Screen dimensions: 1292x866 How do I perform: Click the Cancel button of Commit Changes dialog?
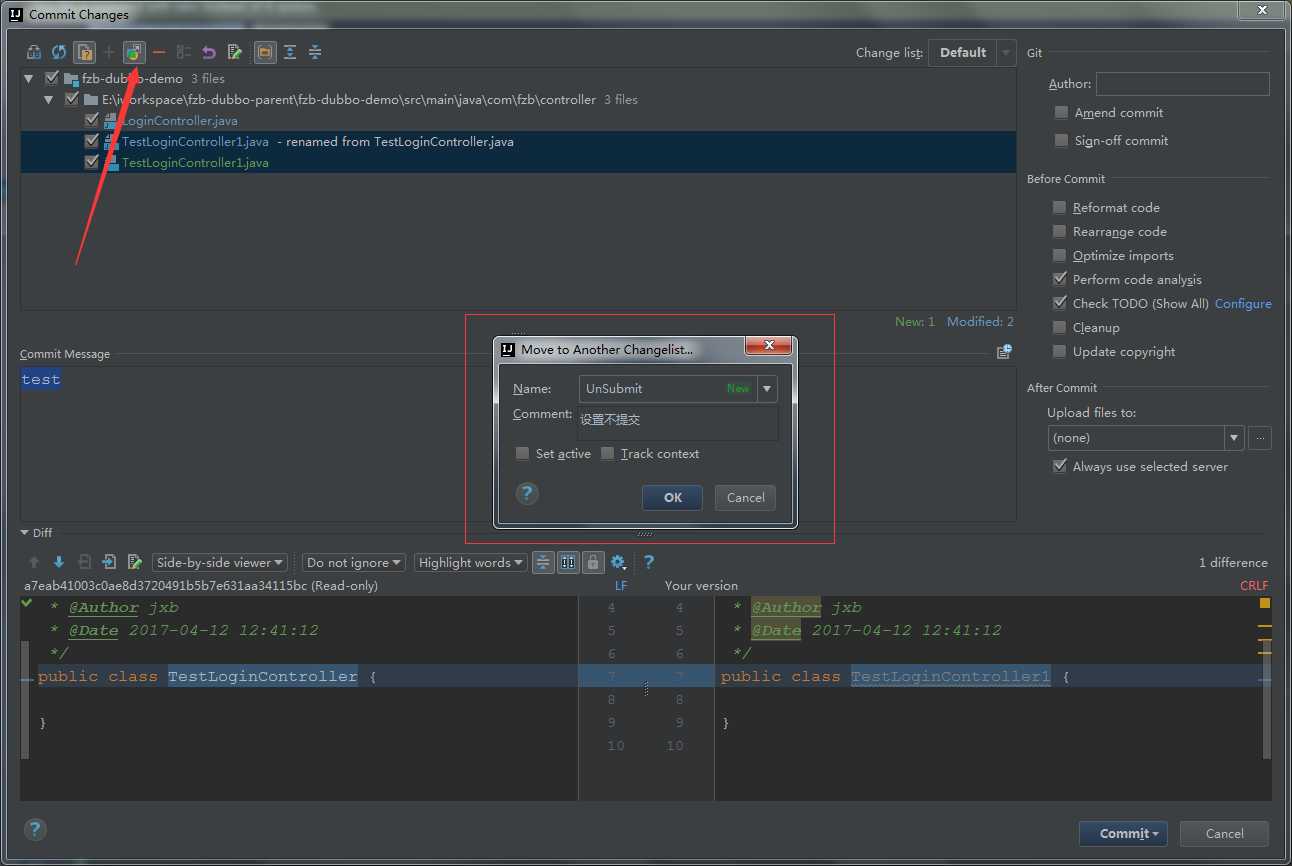[1224, 833]
